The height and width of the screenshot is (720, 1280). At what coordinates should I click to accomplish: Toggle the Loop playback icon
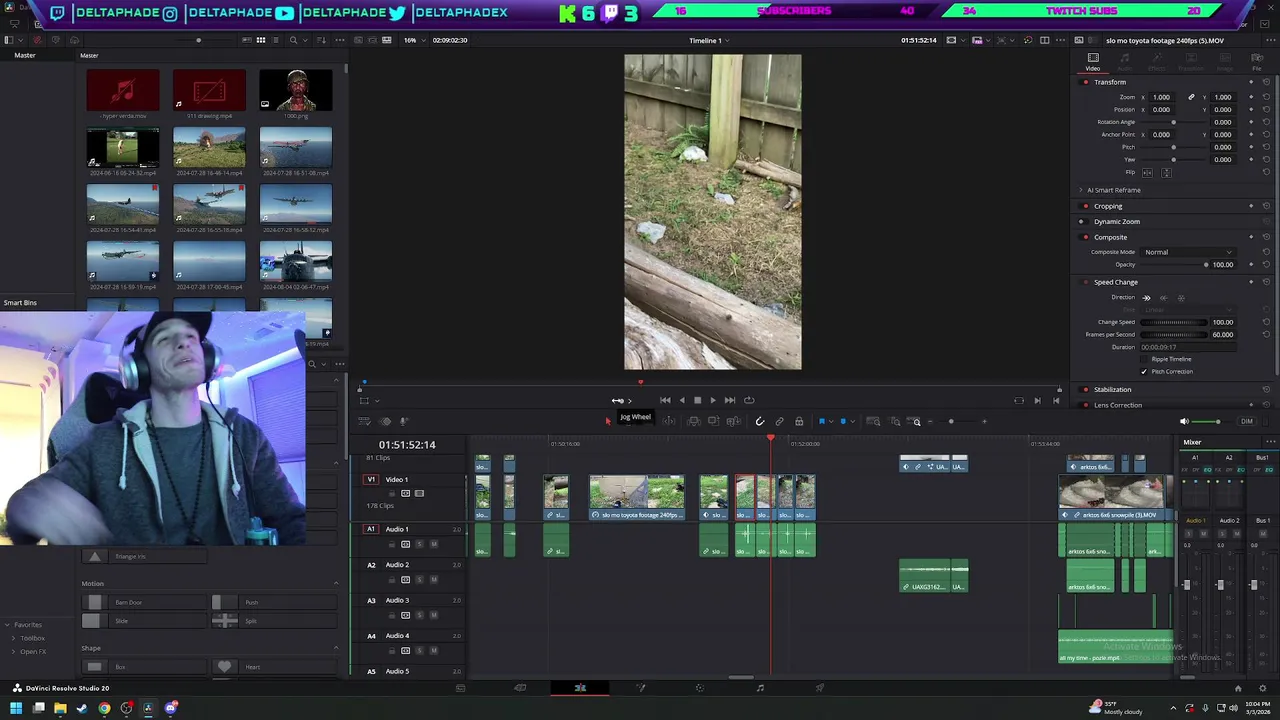click(x=749, y=400)
